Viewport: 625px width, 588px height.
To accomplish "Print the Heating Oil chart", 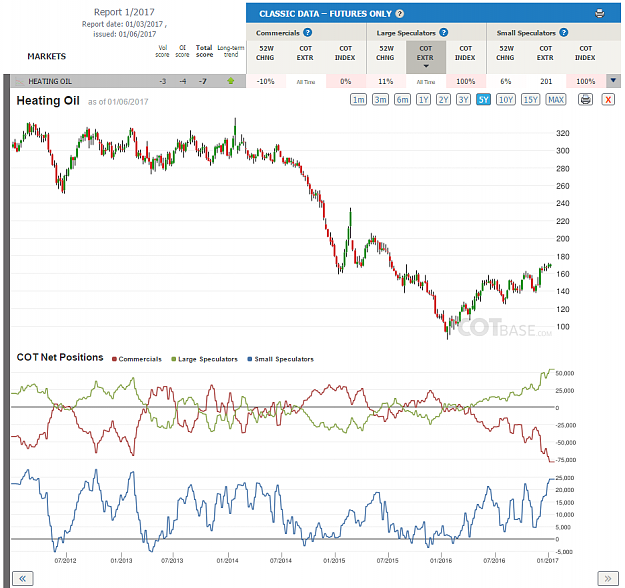I will [x=585, y=99].
